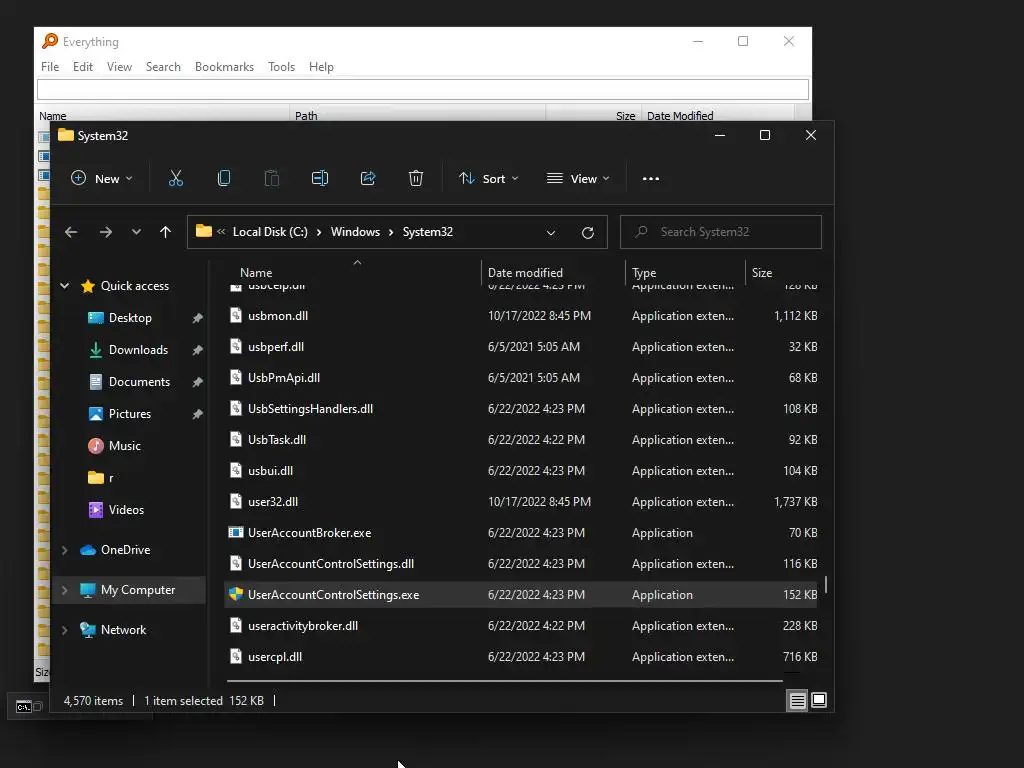Select usbmon.dll file row
This screenshot has width=1024, height=768.
coord(521,315)
